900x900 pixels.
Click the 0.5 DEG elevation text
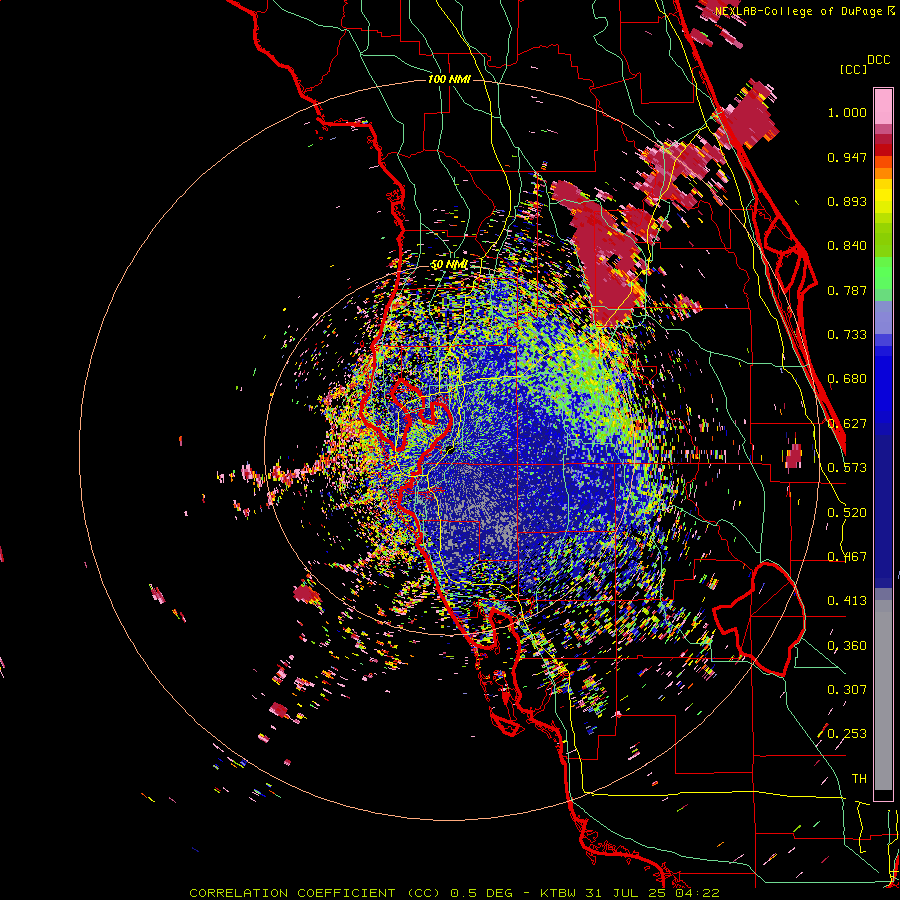pyautogui.click(x=482, y=893)
